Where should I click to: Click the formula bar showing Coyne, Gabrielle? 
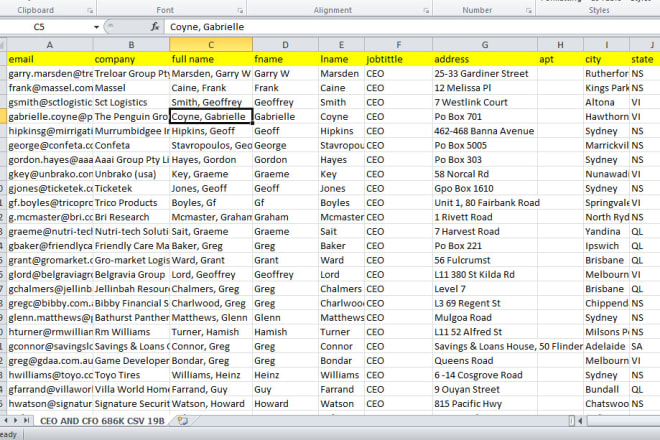(412, 27)
